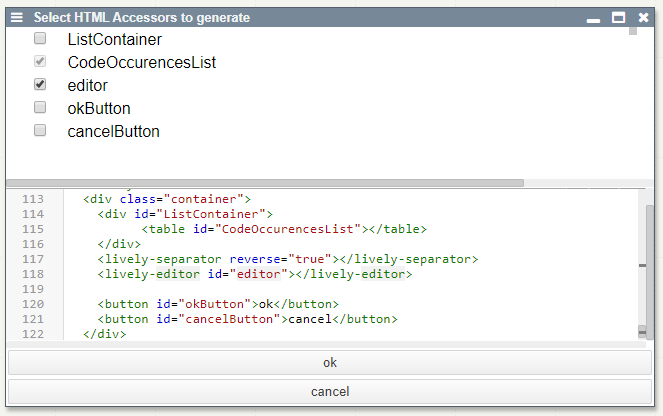Viewport: 663px width, 416px height.
Task: Click inside the okButton button code line
Action: click(x=218, y=304)
